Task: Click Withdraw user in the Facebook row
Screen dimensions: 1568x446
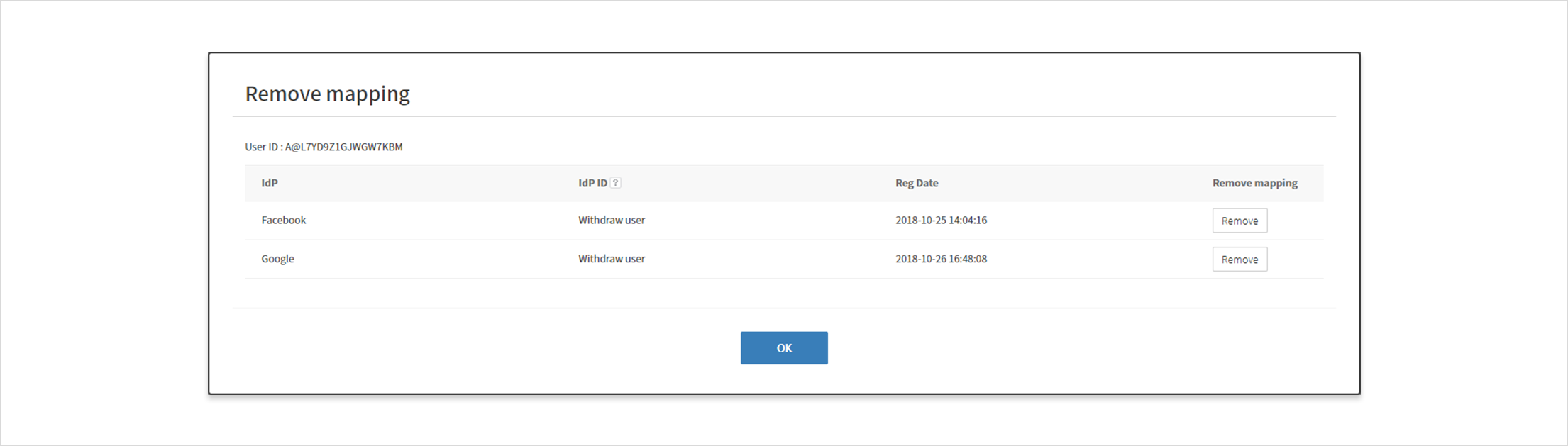Action: click(612, 220)
